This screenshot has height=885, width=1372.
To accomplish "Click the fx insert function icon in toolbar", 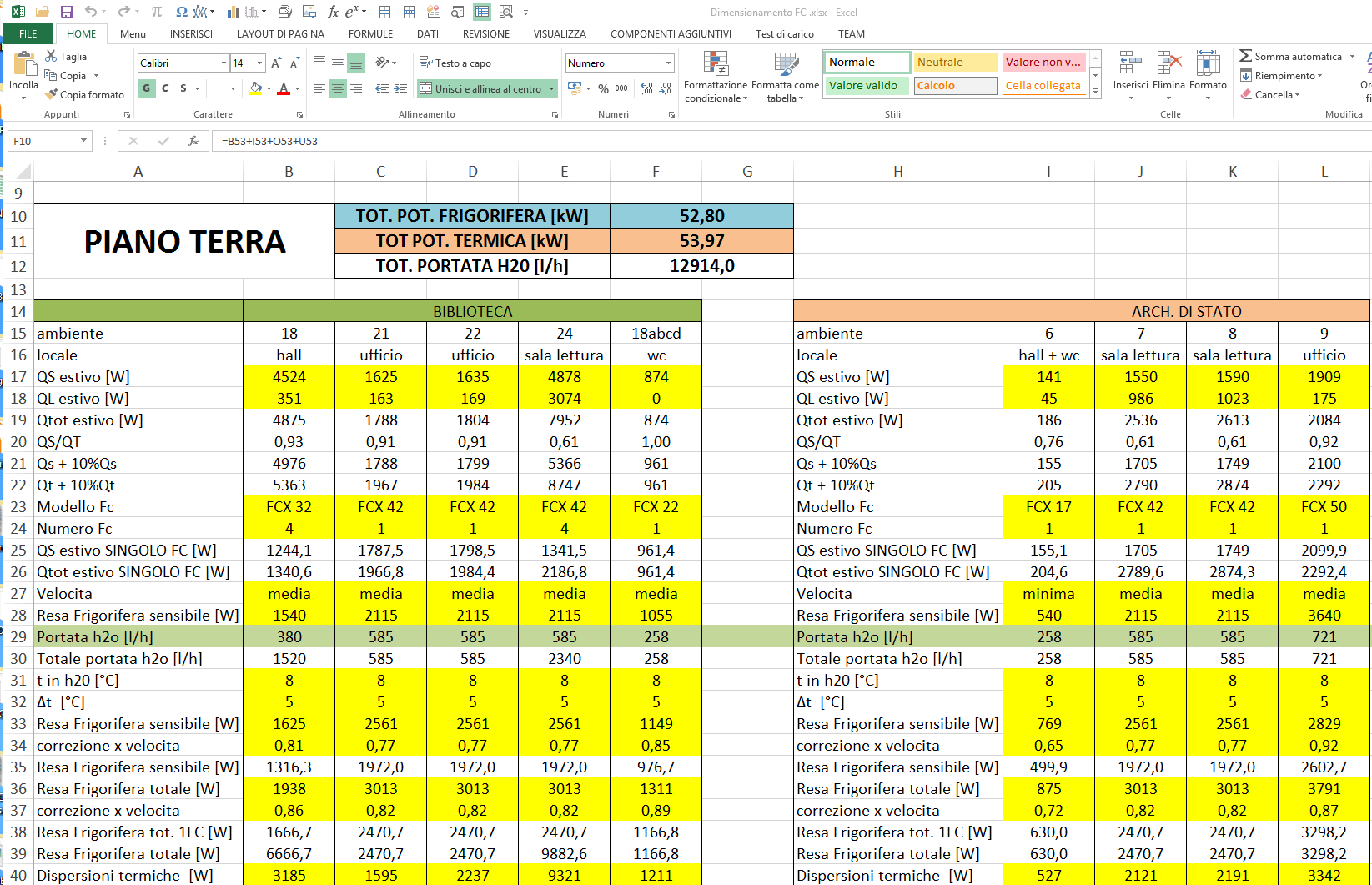I will coord(334,12).
